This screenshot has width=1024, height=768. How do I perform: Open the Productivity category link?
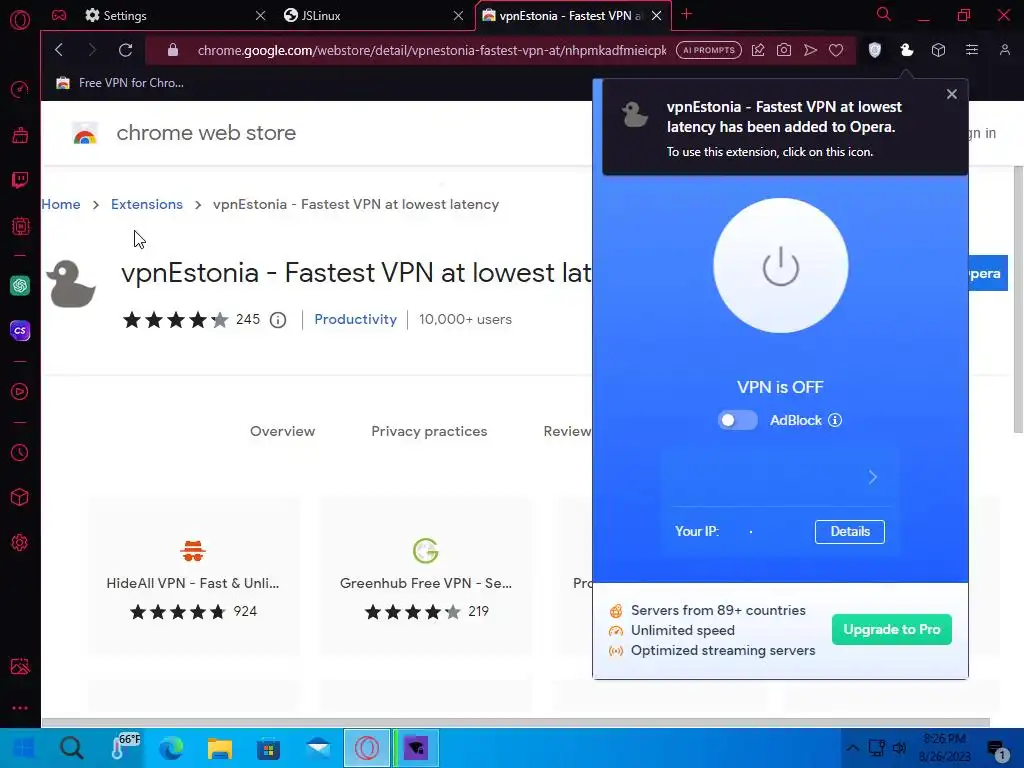pyautogui.click(x=355, y=319)
